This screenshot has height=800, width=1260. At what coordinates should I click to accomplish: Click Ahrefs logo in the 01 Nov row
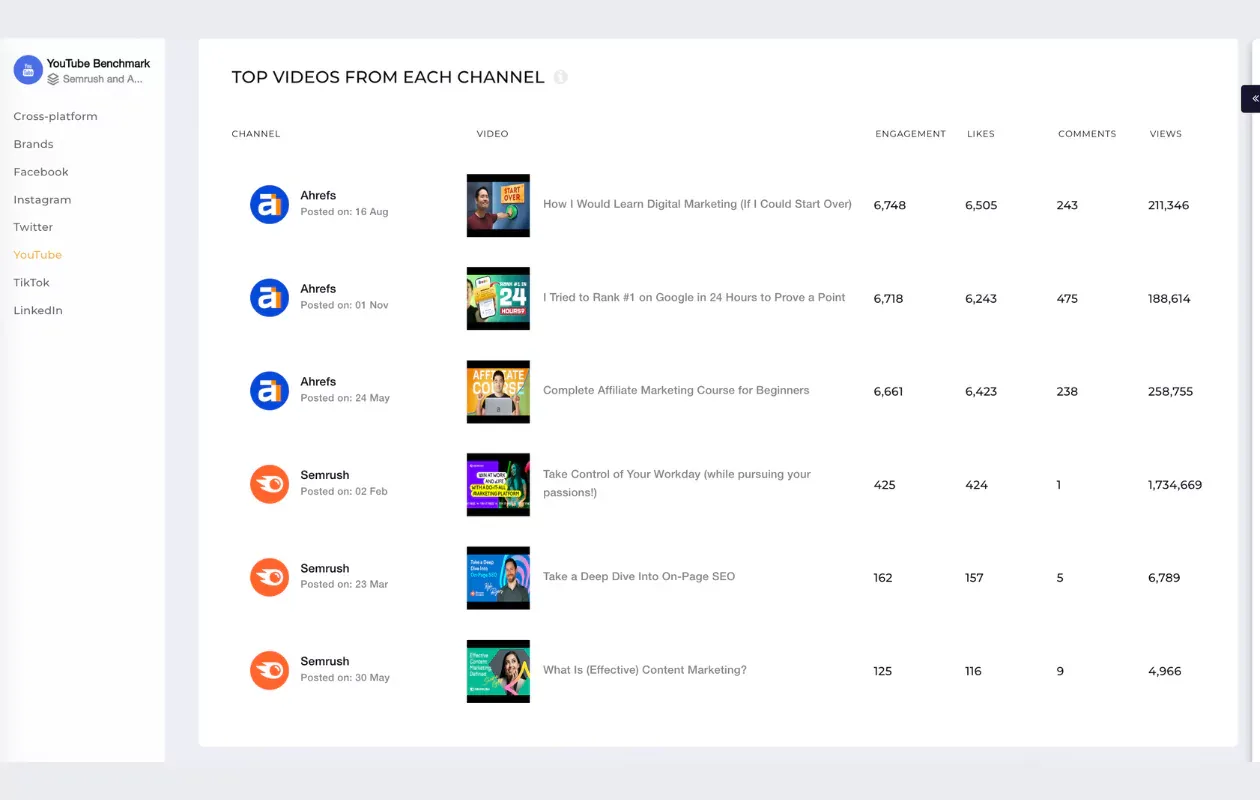pyautogui.click(x=269, y=298)
